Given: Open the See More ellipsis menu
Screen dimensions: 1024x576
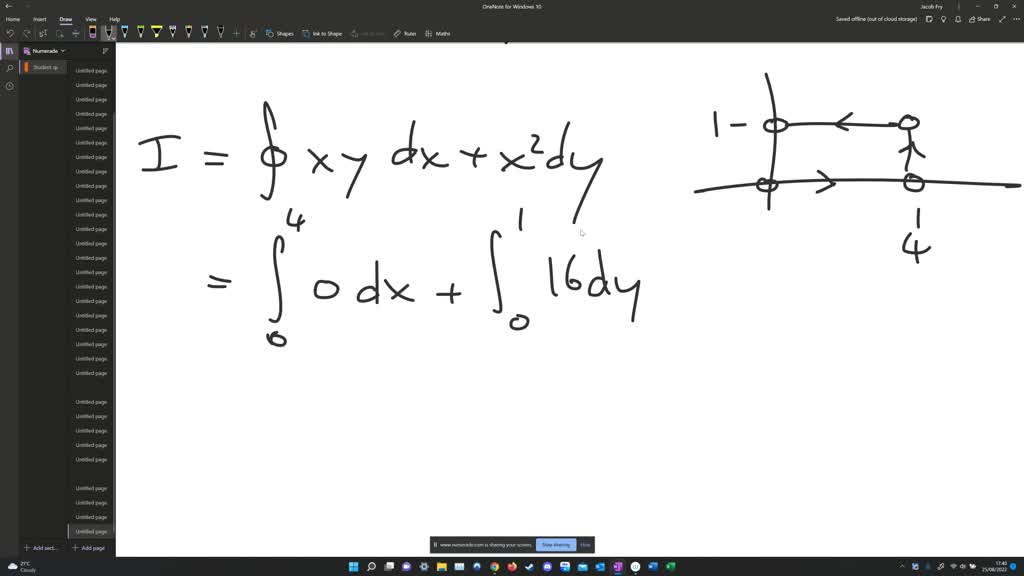Looking at the screenshot, I should pyautogui.click(x=1014, y=18).
